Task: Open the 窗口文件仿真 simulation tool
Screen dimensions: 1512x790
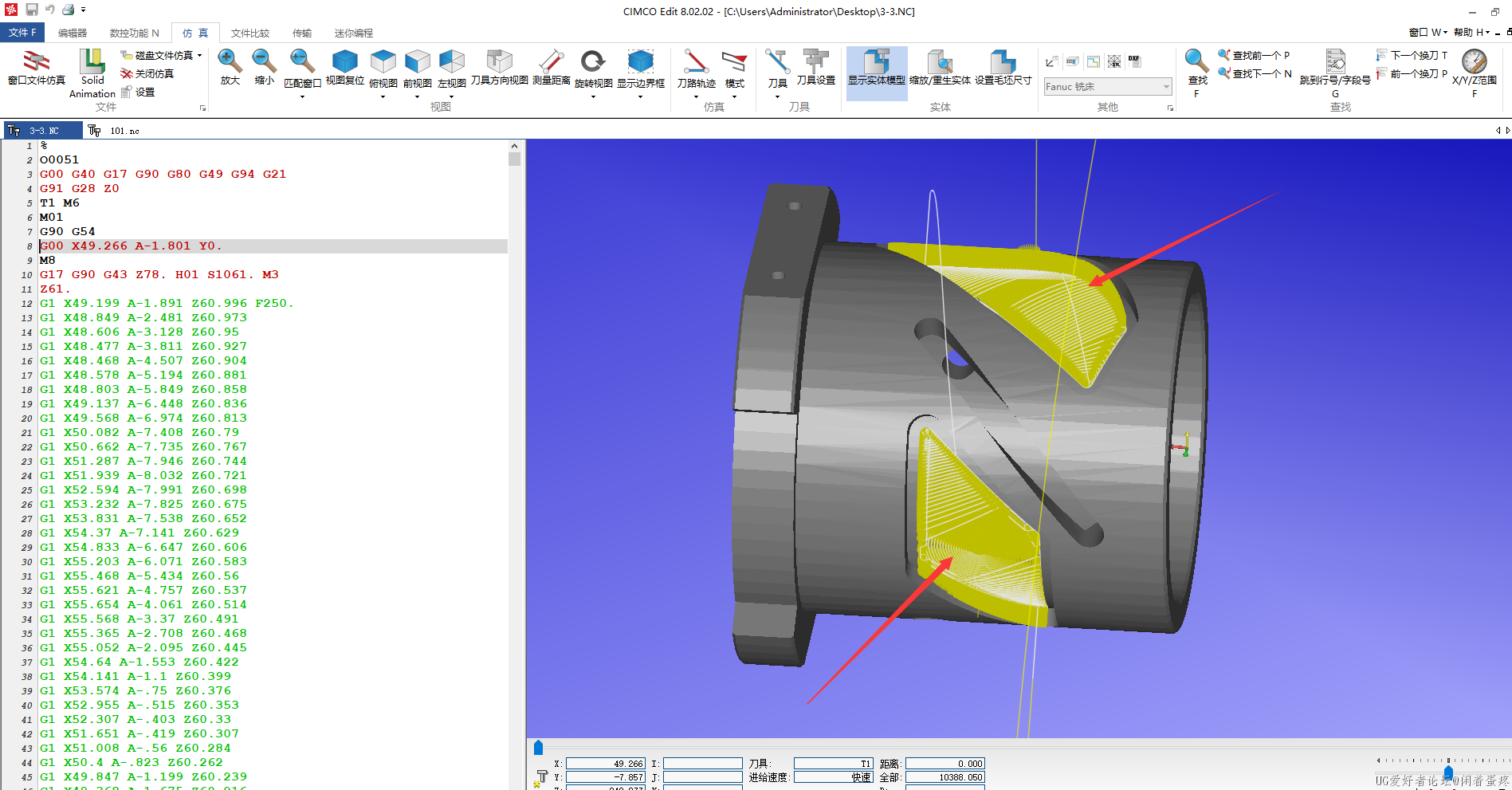Action: (x=36, y=68)
